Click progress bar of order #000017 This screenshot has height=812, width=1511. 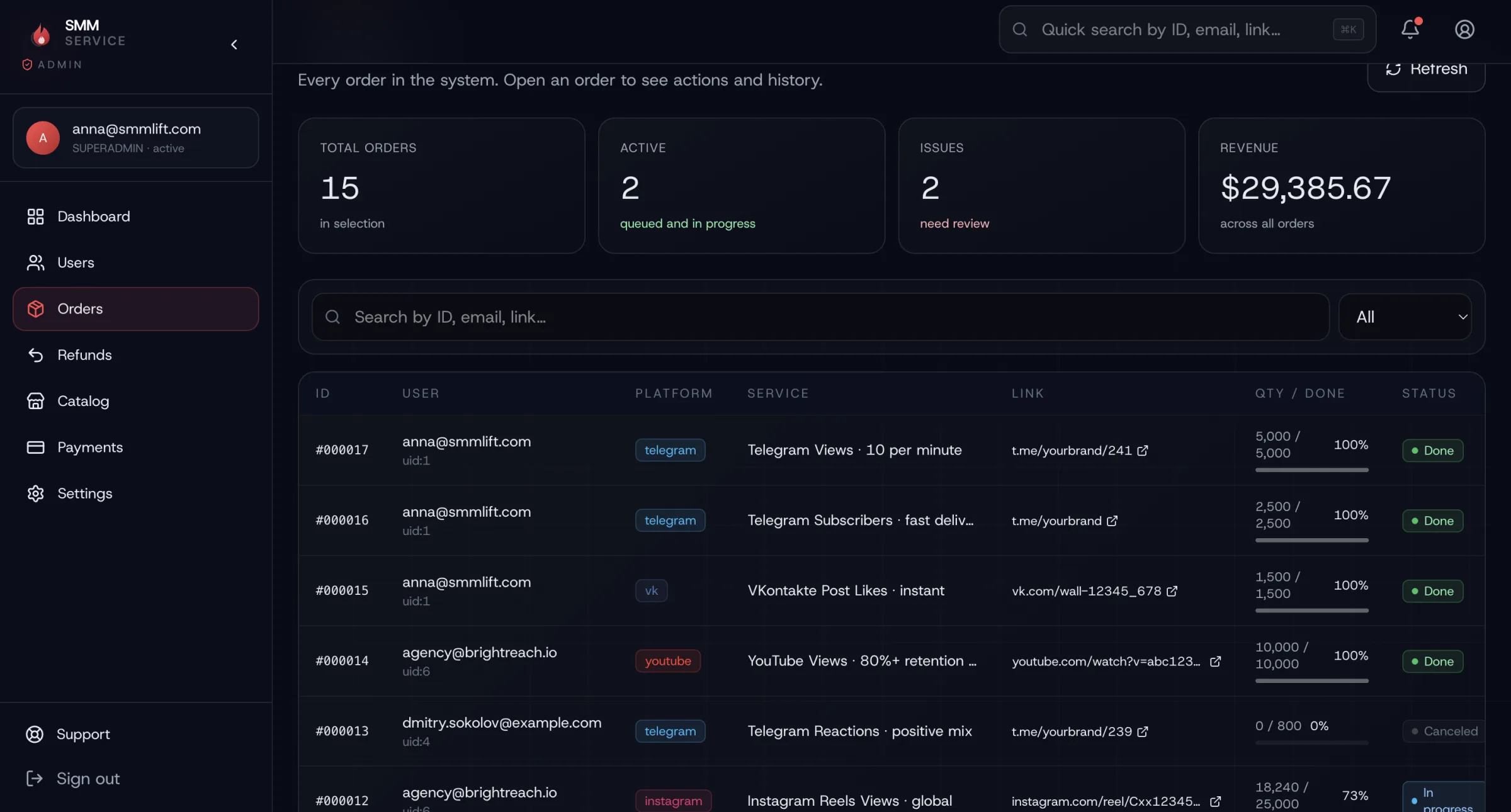tap(1311, 470)
